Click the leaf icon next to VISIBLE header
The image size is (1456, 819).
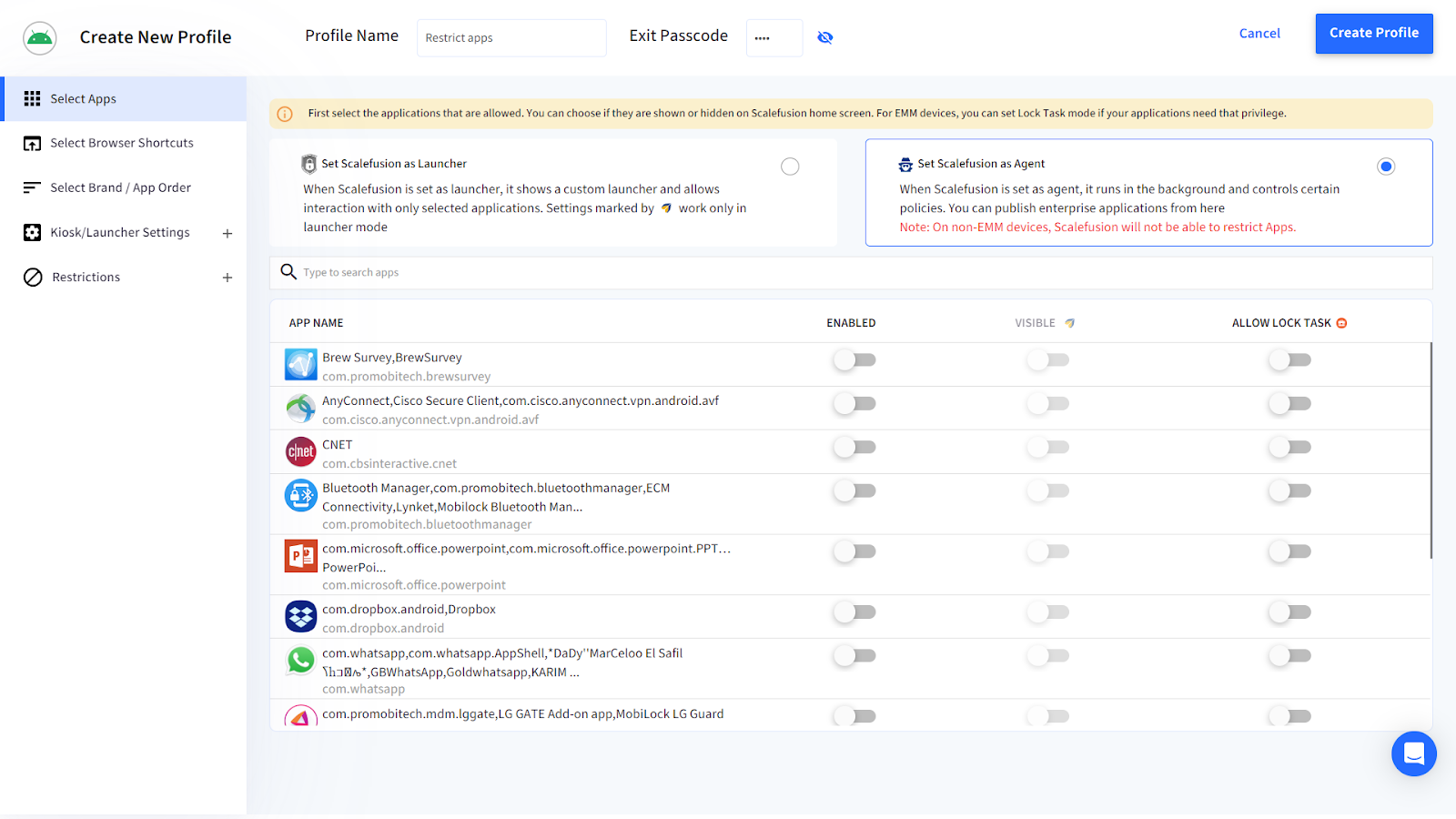click(1069, 322)
